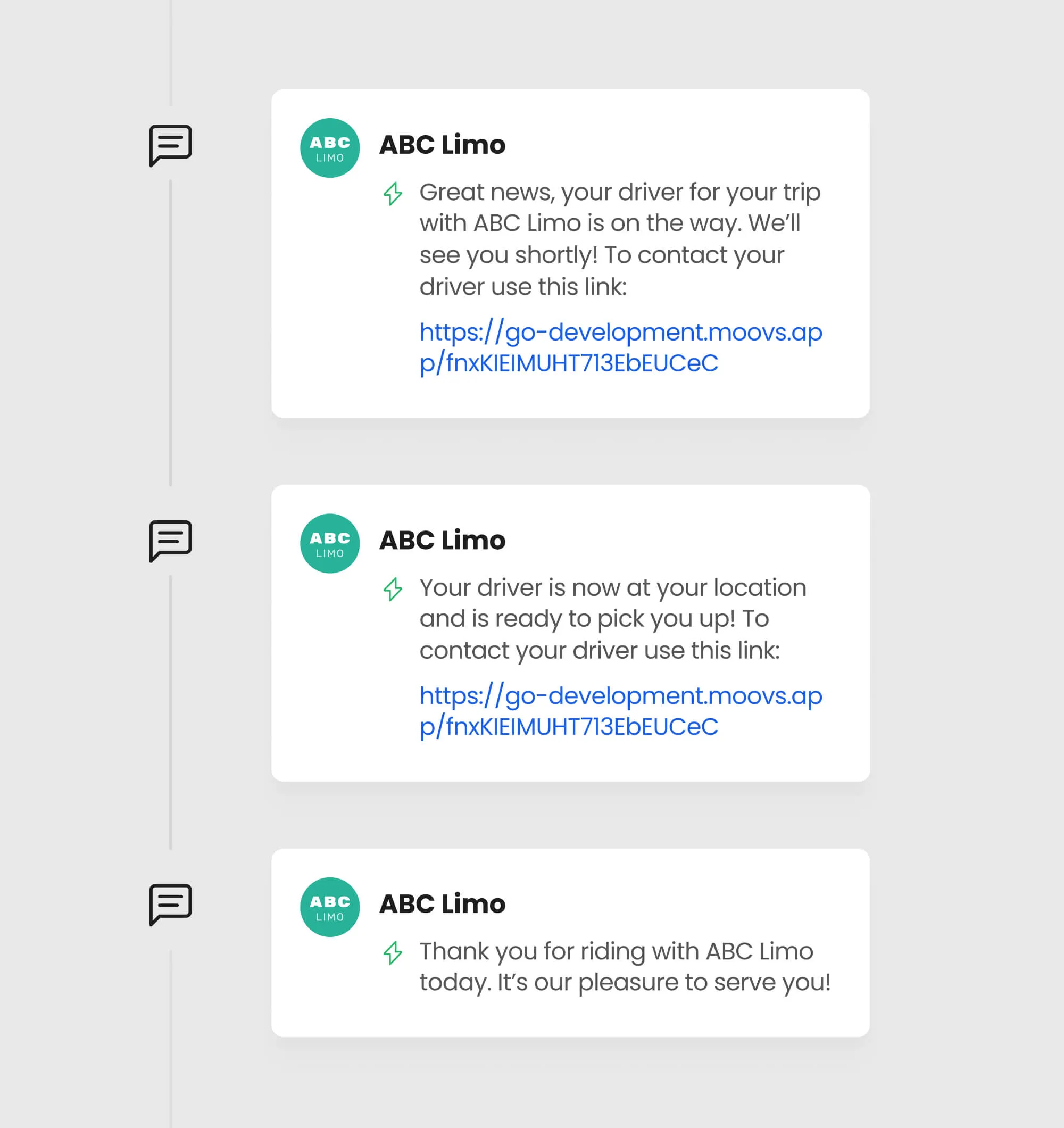Screen dimensions: 1064x1128
Task: Click the ABC Limo sender name in third card
Action: (x=442, y=904)
